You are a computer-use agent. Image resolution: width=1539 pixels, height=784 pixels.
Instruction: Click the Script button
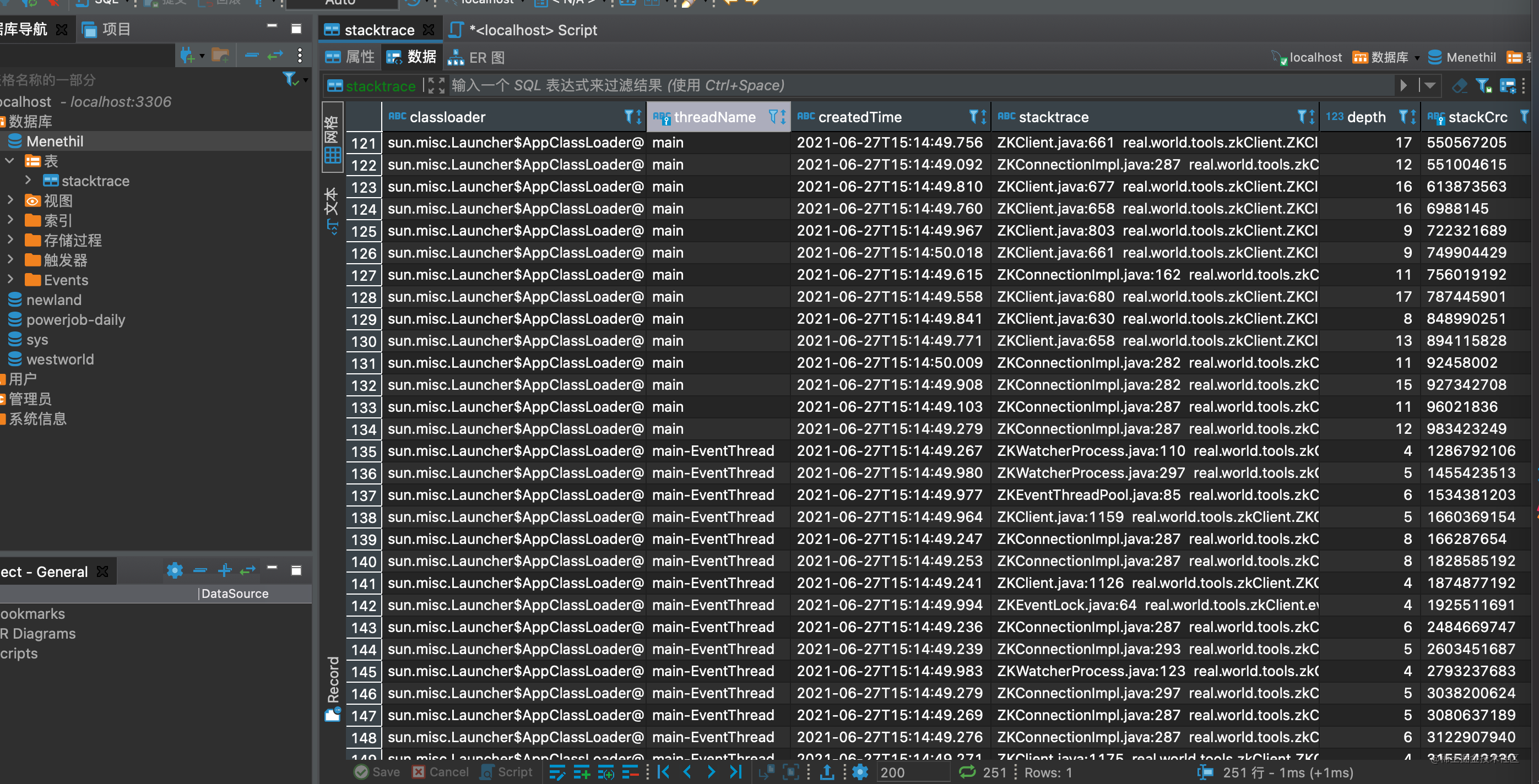tap(507, 772)
